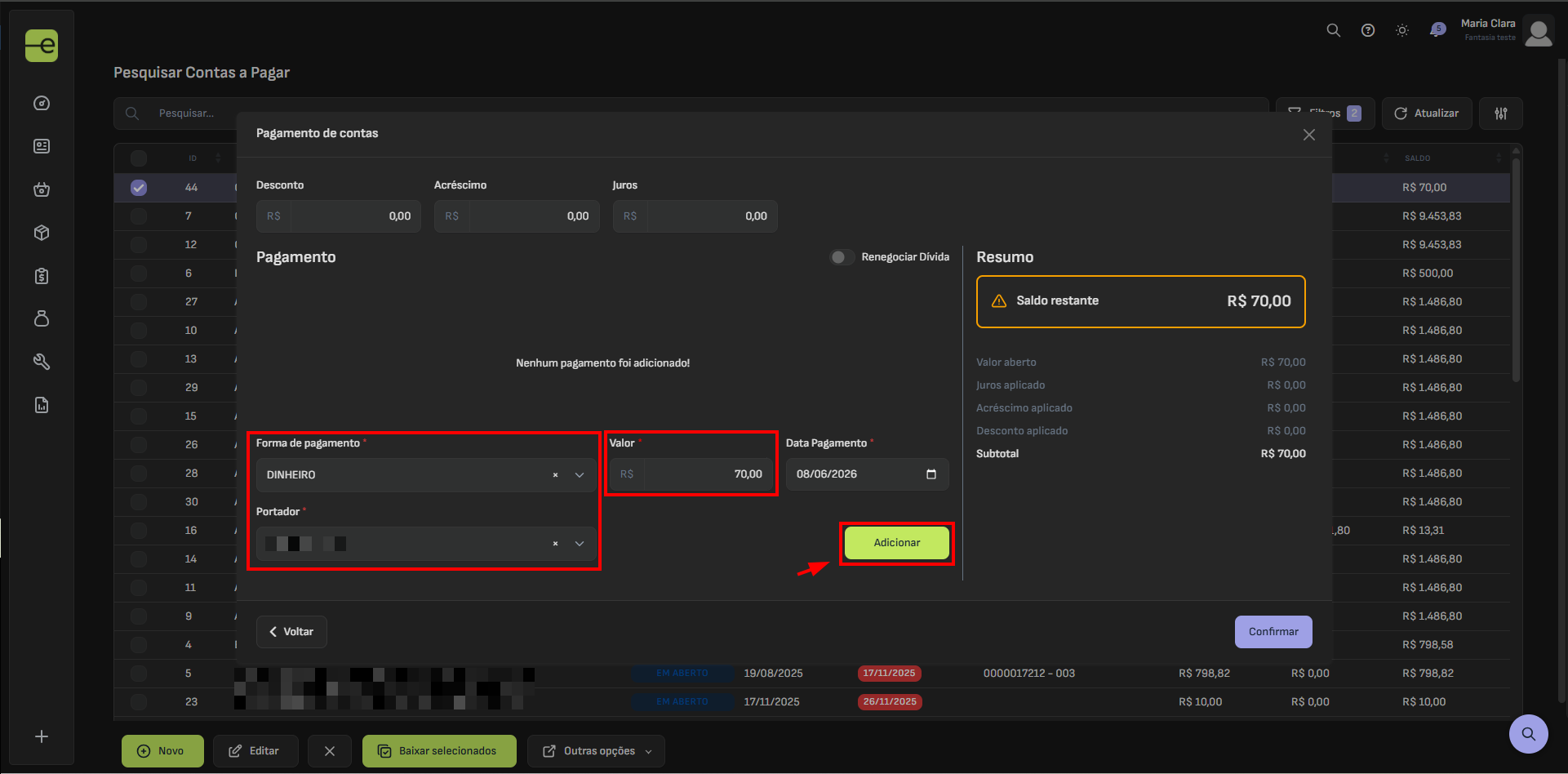The width and height of the screenshot is (1568, 774).
Task: Open the wrench tools sidebar icon
Action: coord(42,362)
